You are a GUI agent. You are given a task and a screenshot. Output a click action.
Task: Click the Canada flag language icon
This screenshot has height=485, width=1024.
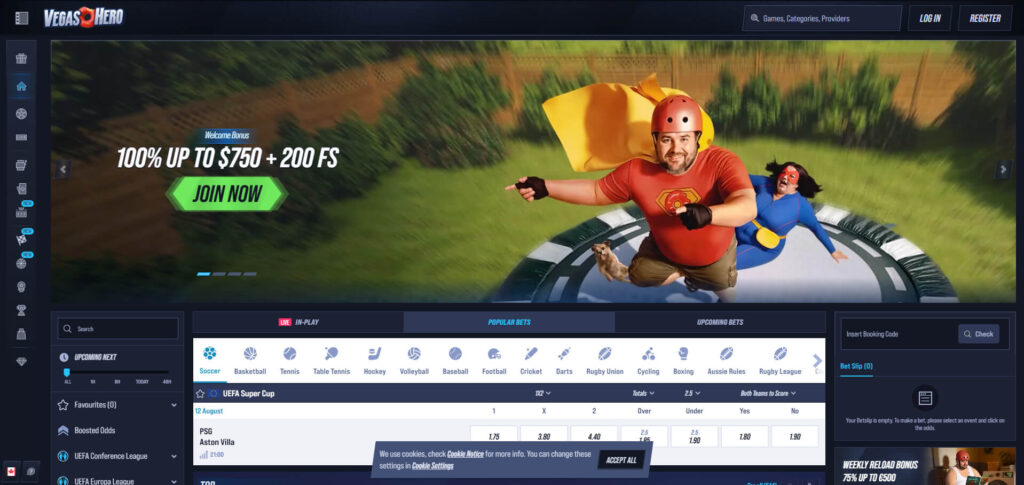coord(11,471)
